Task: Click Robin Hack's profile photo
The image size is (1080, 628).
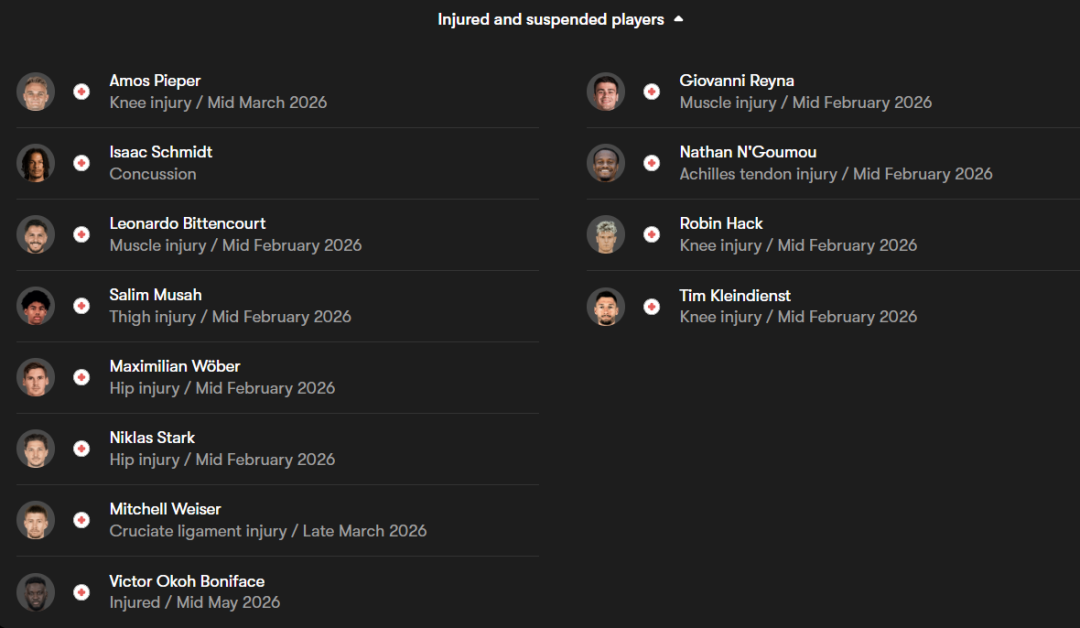Action: [x=606, y=235]
